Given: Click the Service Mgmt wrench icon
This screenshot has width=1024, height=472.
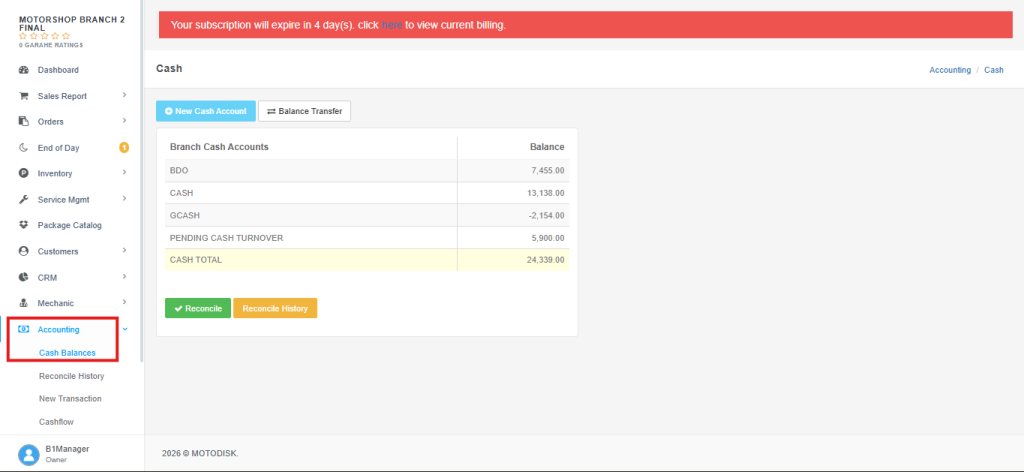Looking at the screenshot, I should (24, 200).
